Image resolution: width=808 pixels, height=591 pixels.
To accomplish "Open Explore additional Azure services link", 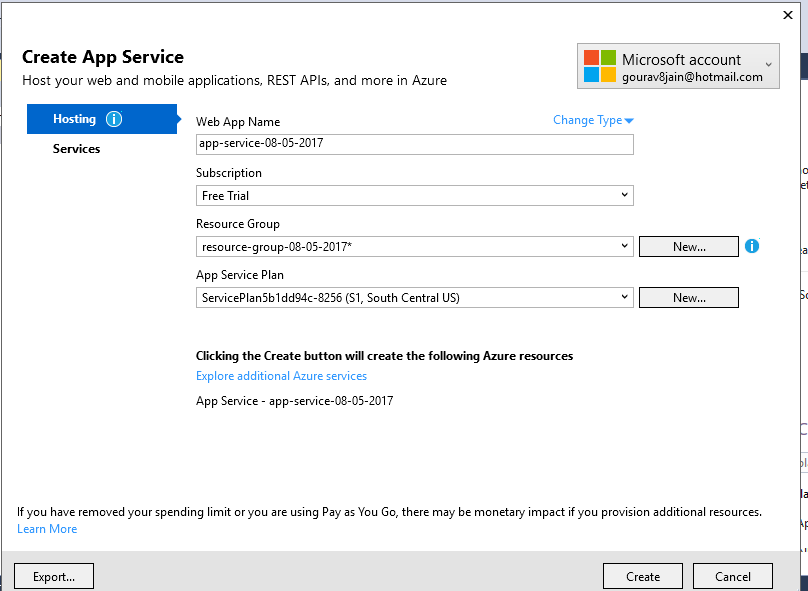I will 281,376.
